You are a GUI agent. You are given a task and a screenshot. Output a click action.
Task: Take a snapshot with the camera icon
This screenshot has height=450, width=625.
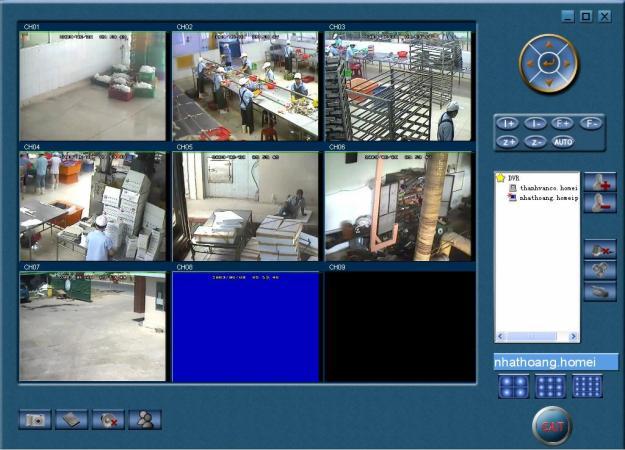click(35, 419)
